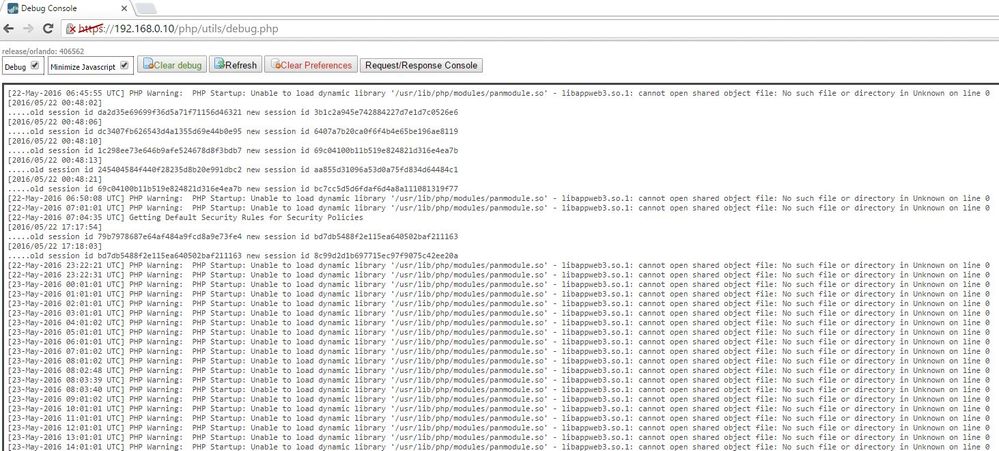Viewport: 999px width, 451px height.
Task: Click the PHP Warning line at 23-May-2016 12:01:01
Action: tap(498, 427)
